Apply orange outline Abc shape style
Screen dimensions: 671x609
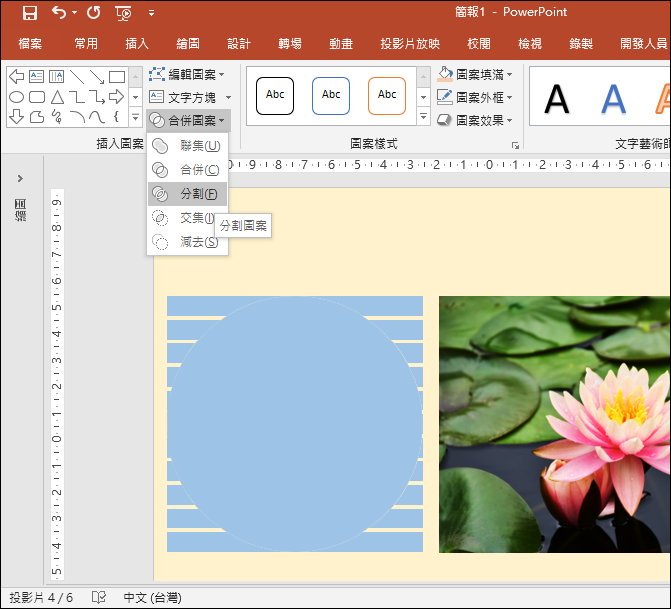pyautogui.click(x=387, y=96)
